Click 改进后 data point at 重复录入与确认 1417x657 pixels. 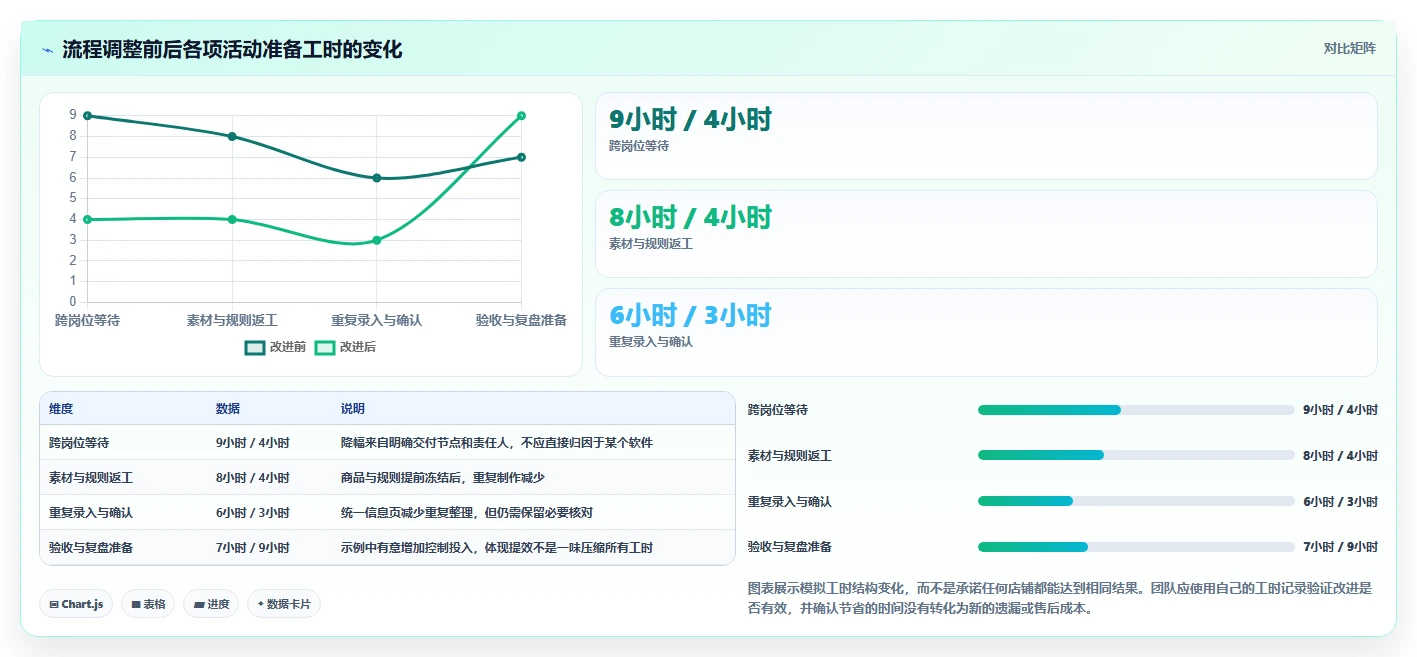click(377, 240)
